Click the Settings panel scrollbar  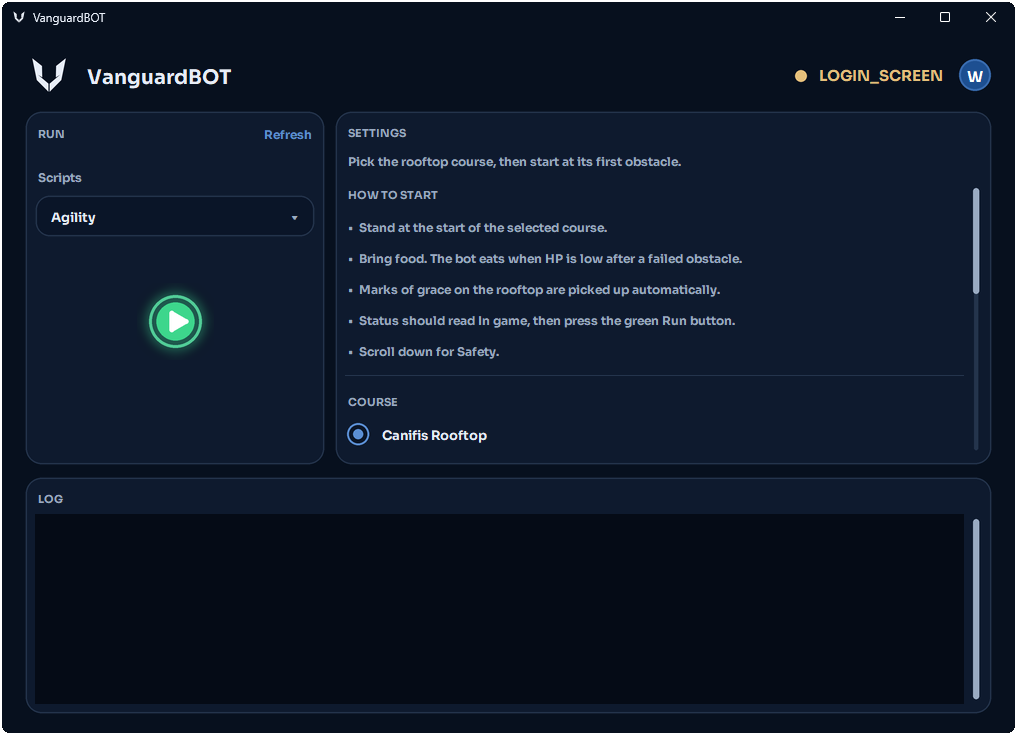point(975,241)
